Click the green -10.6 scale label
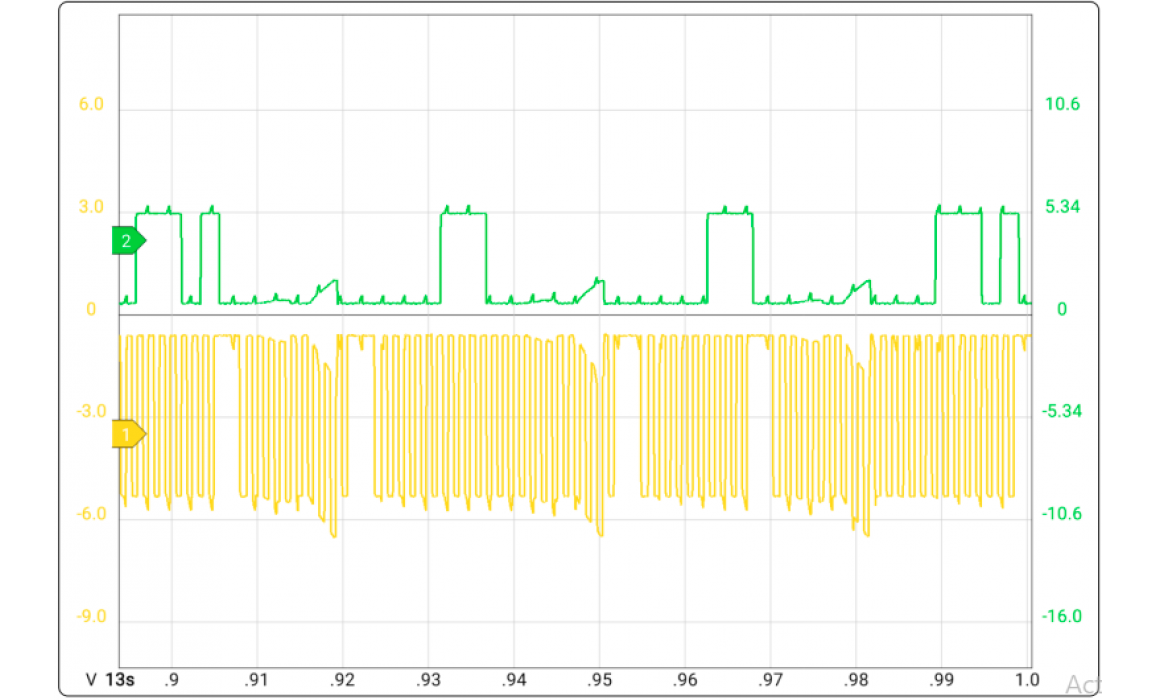1156x700 pixels. point(1062,514)
